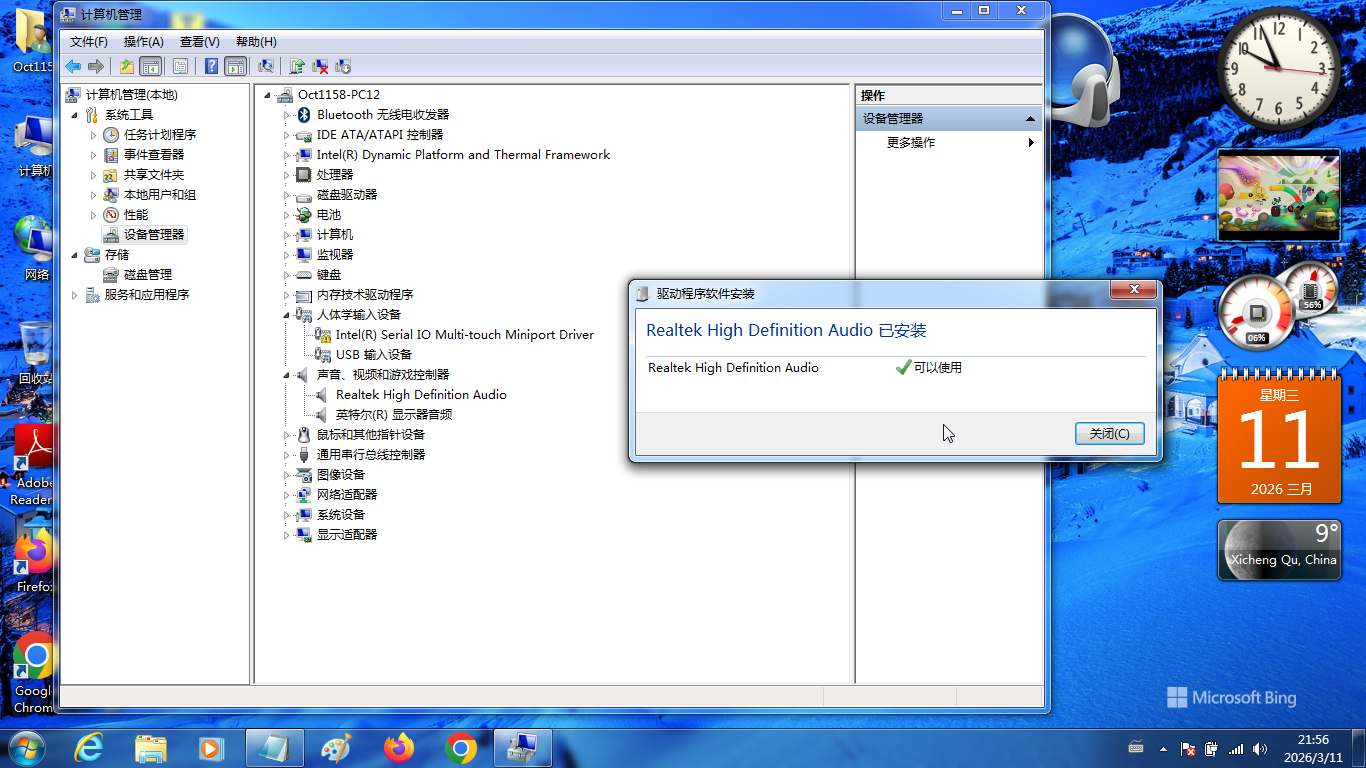The width and height of the screenshot is (1366, 768).
Task: Click the Help question mark toolbar icon
Action: [x=211, y=66]
